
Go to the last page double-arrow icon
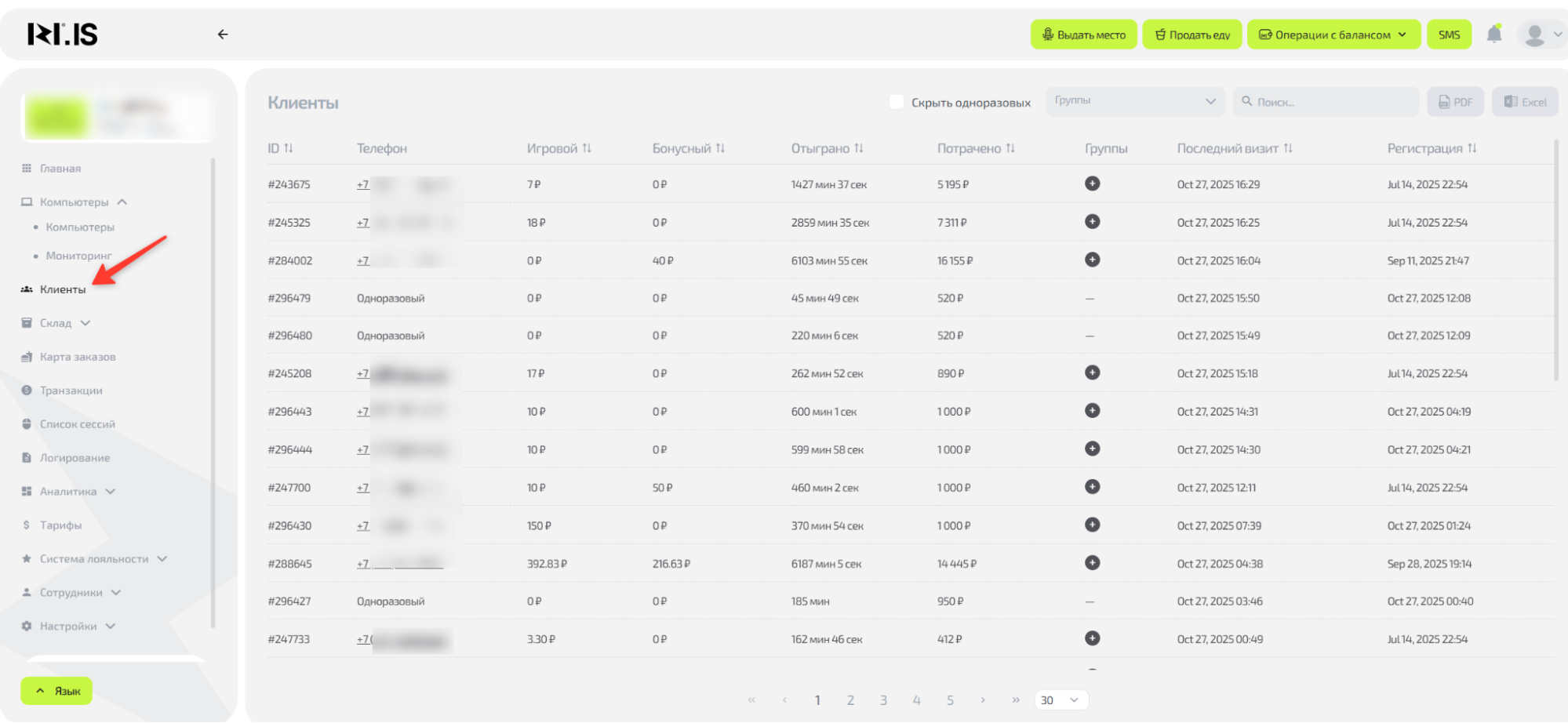pos(1016,699)
